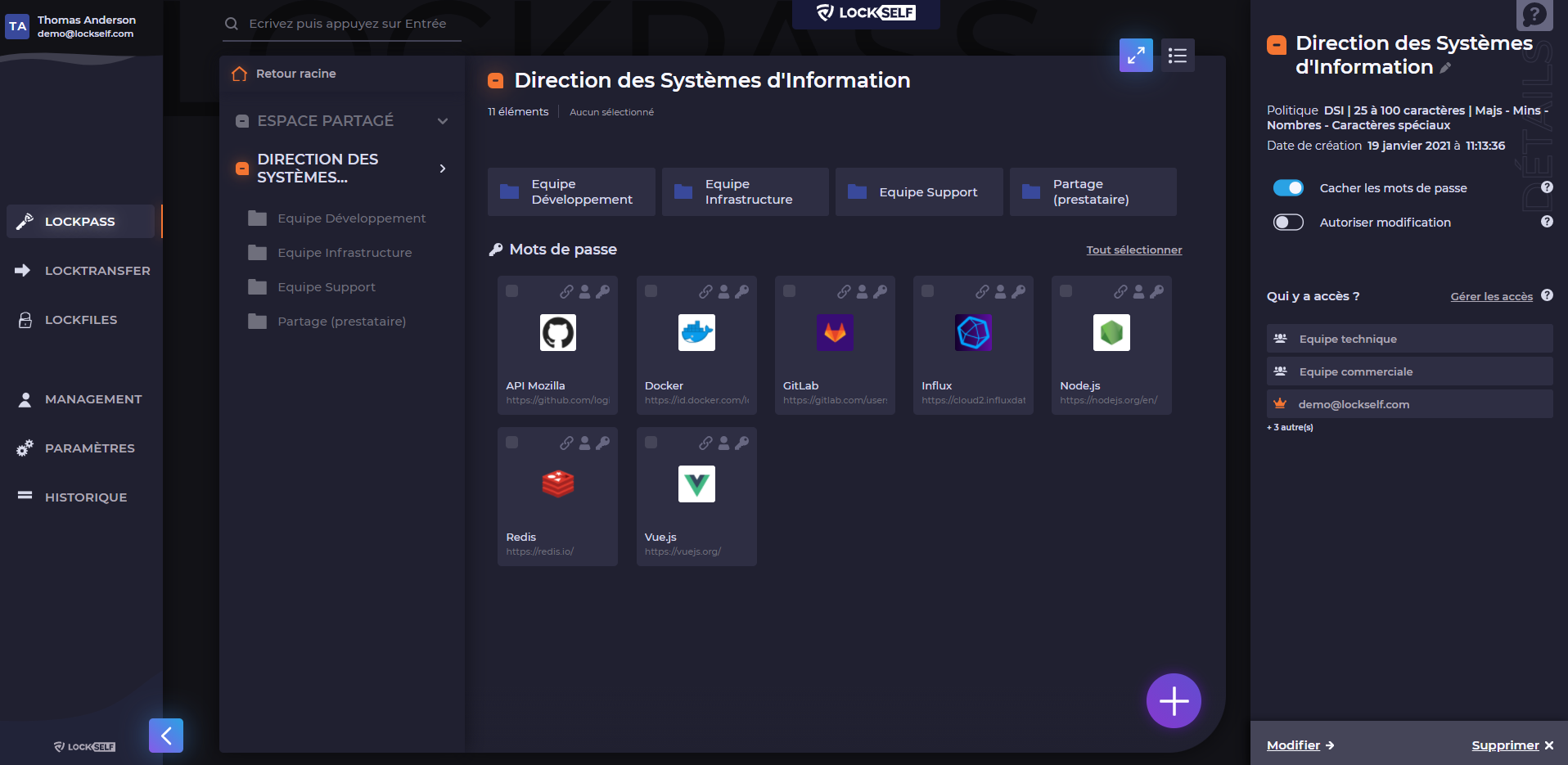Check the API Mozilla card checkbox

pos(512,291)
